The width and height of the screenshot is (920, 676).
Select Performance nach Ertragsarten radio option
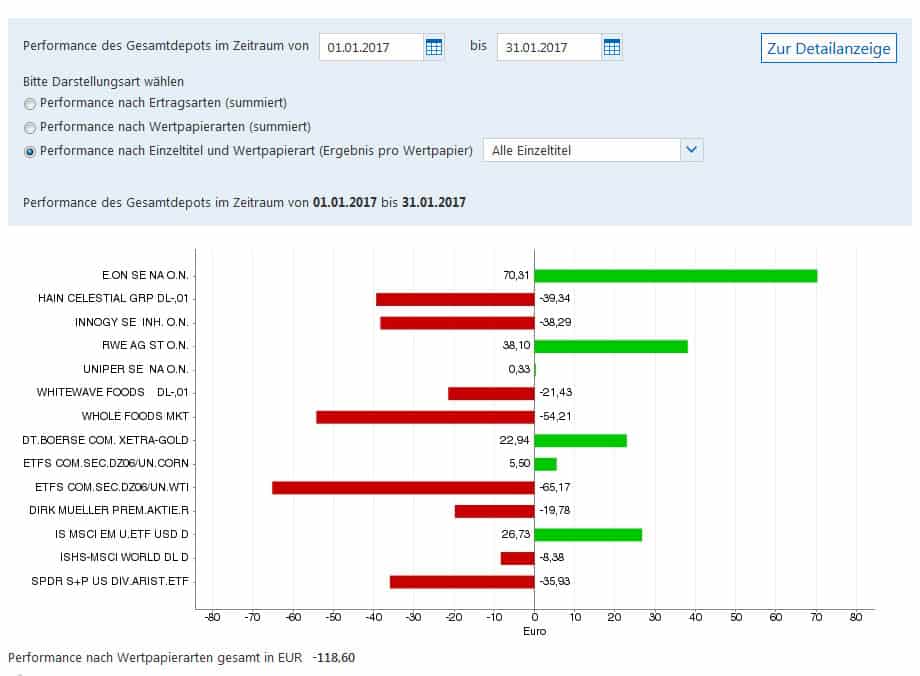tap(29, 104)
